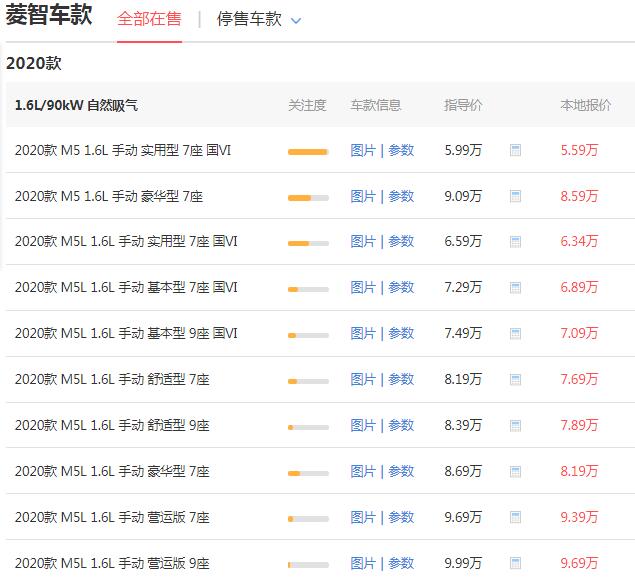Click the attention bar for M5L 实用型 7座 国VI

[308, 243]
